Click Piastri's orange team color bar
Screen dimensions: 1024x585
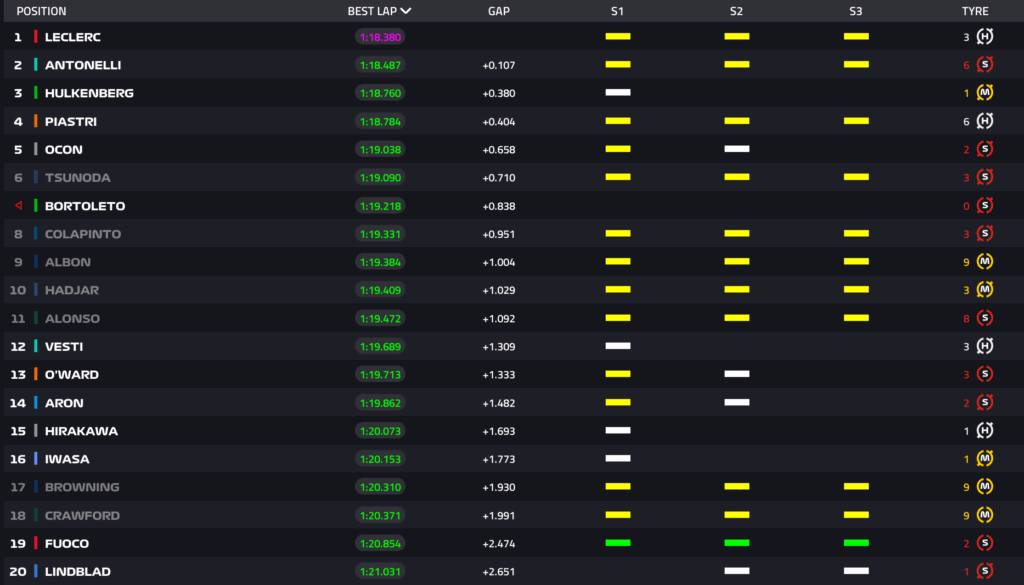point(36,121)
